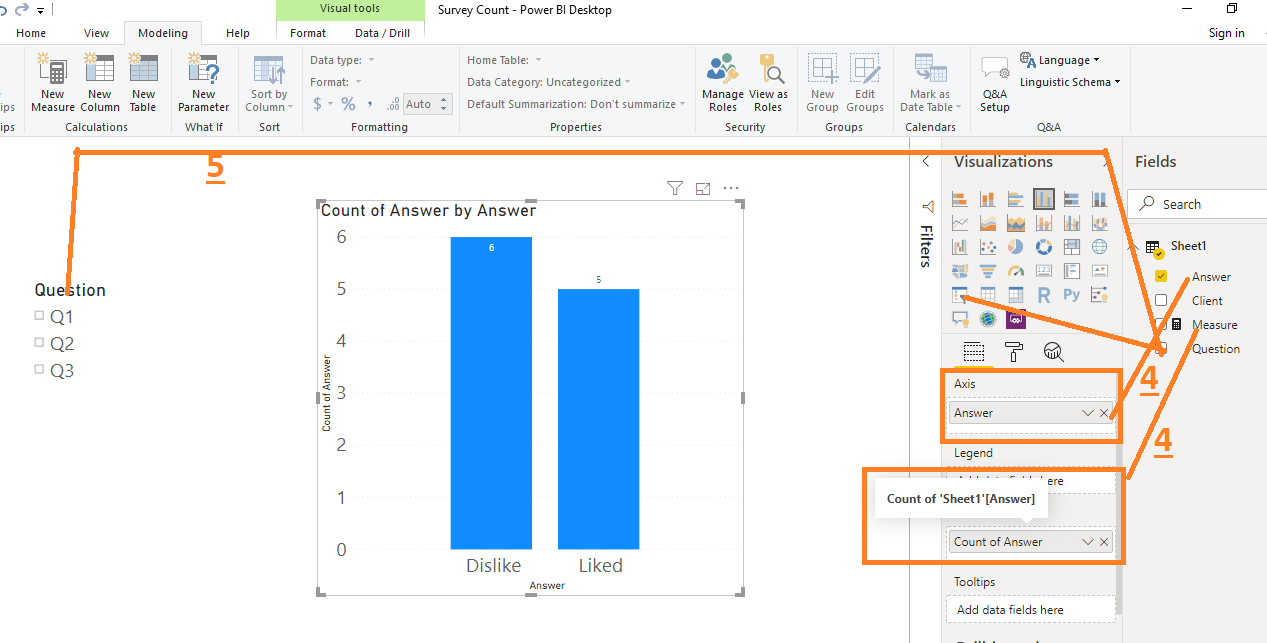Choose the 100% stacked bar chart visual
This screenshot has width=1267, height=643.
tap(1072, 198)
